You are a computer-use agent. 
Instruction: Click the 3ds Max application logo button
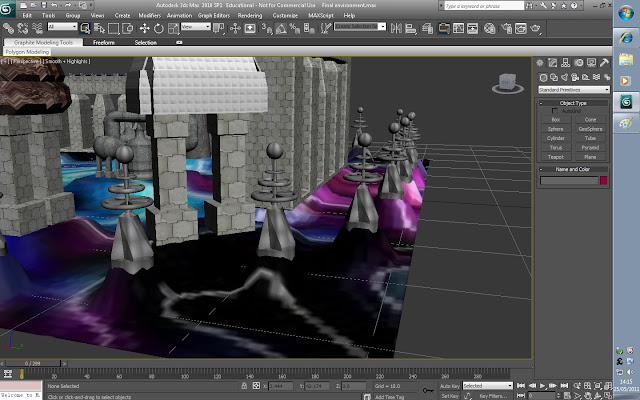pos(7,9)
